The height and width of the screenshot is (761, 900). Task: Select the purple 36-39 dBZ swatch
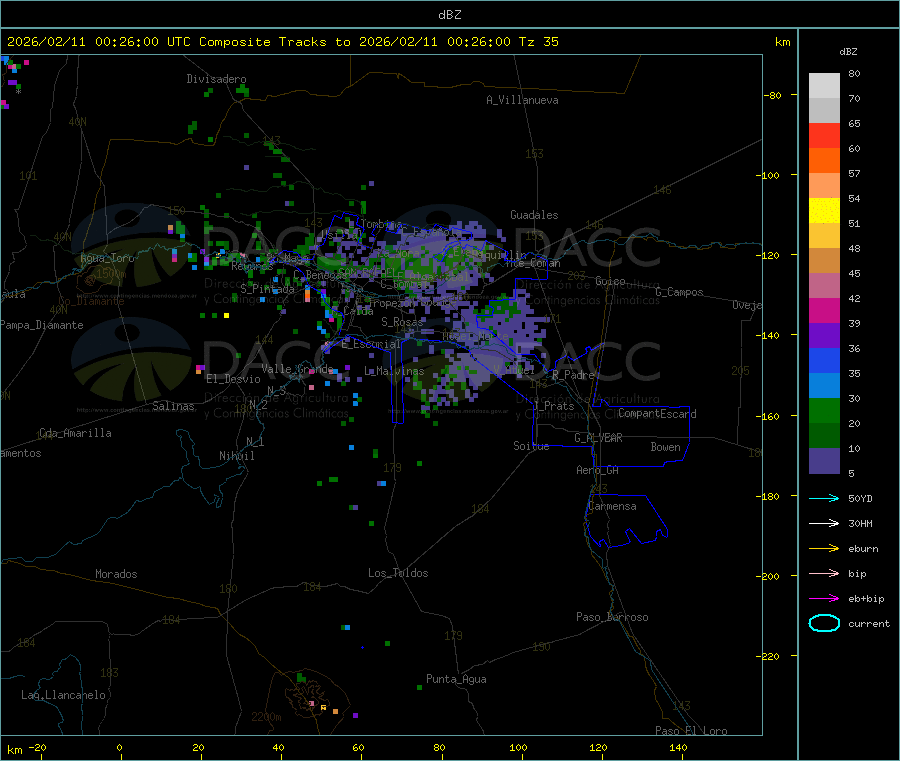824,335
